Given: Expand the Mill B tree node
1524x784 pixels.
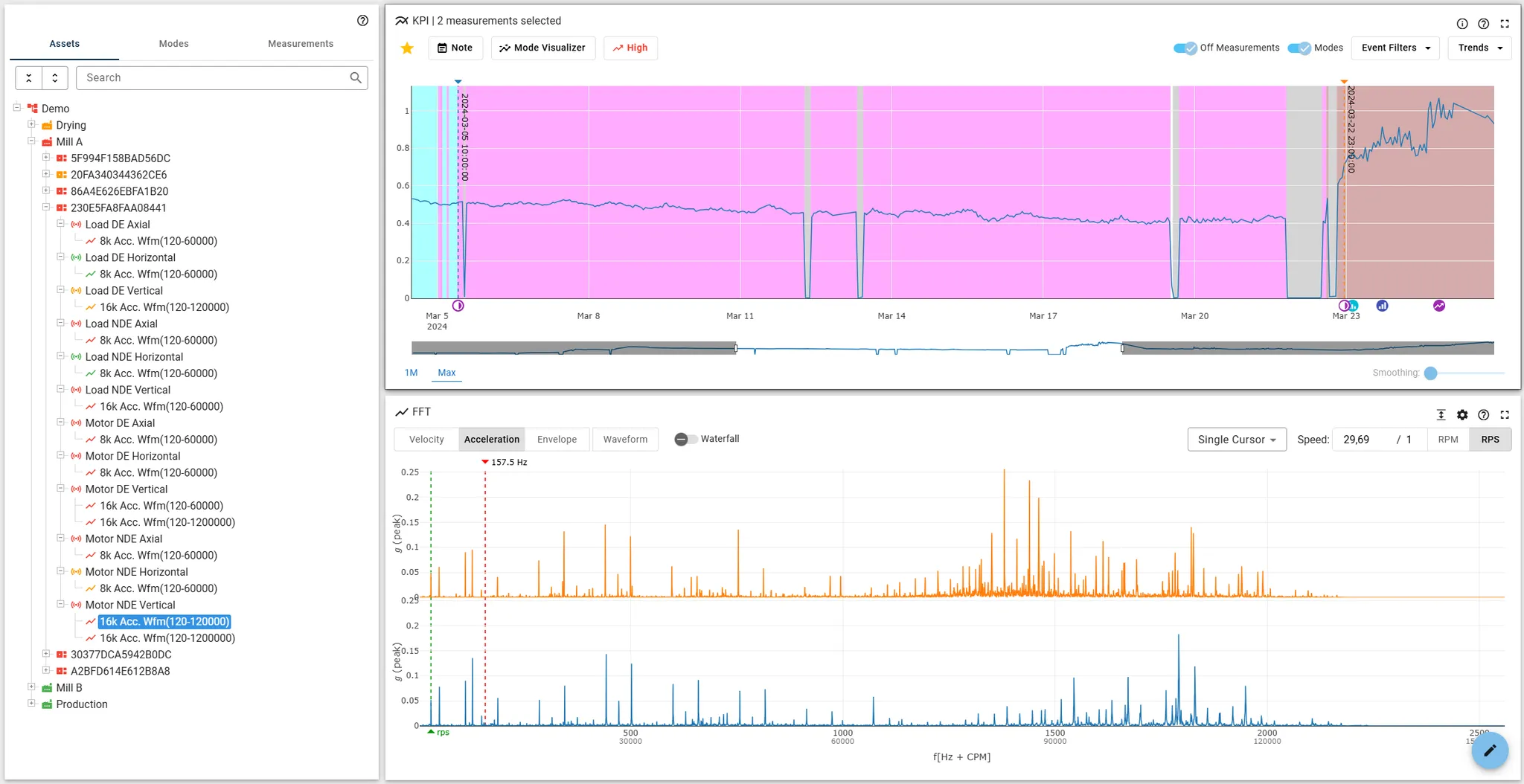Looking at the screenshot, I should (x=31, y=687).
